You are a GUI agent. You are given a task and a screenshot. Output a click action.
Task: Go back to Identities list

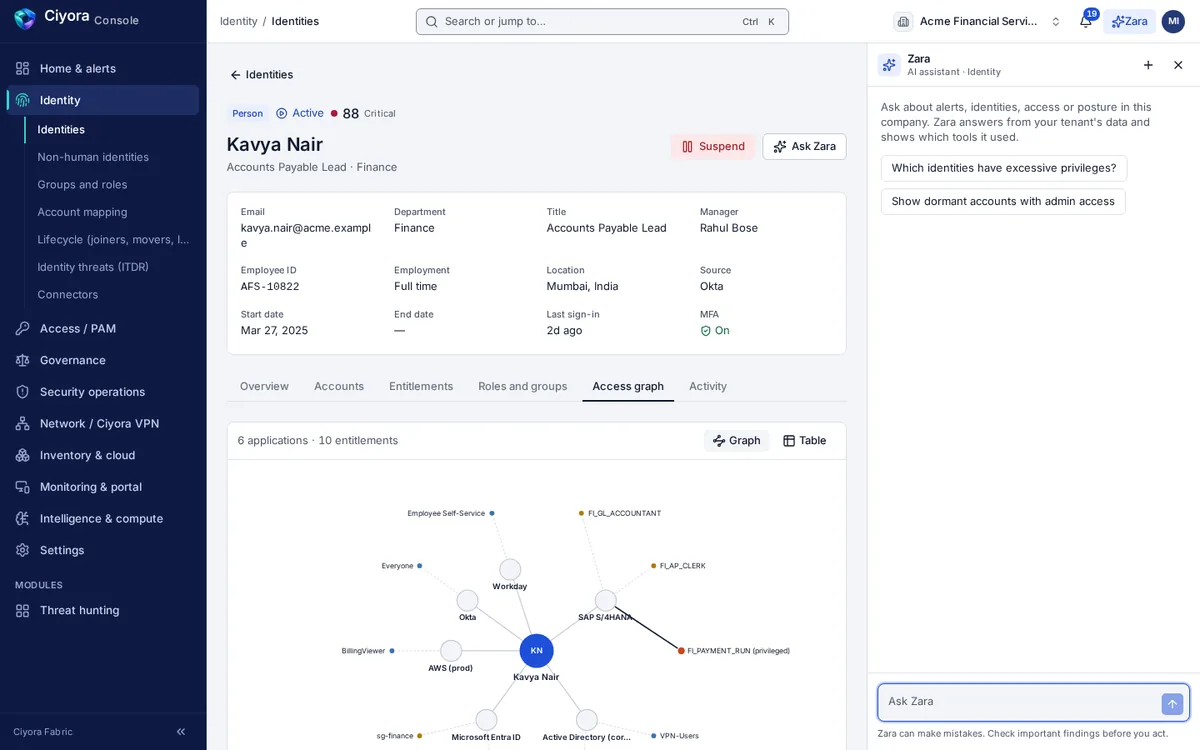261,75
